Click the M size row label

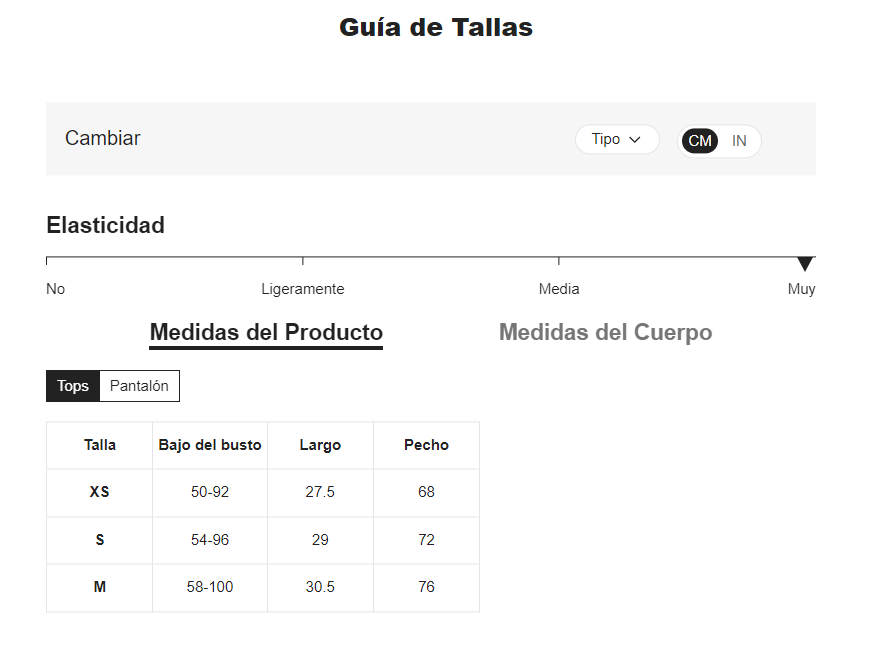100,587
